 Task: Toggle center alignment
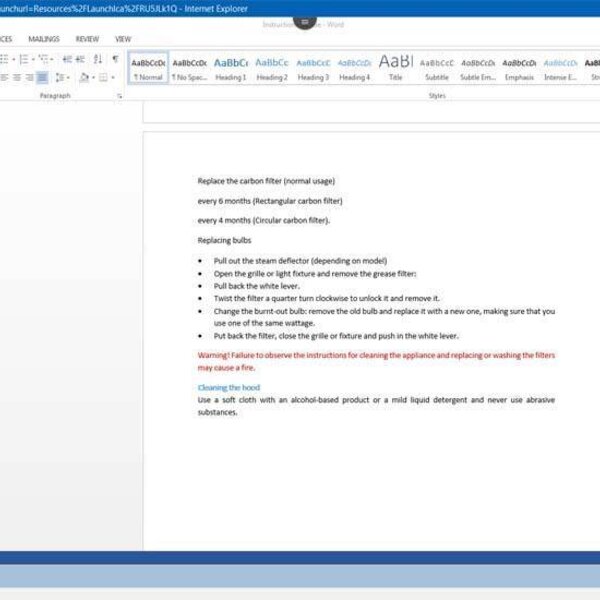tap(17, 78)
